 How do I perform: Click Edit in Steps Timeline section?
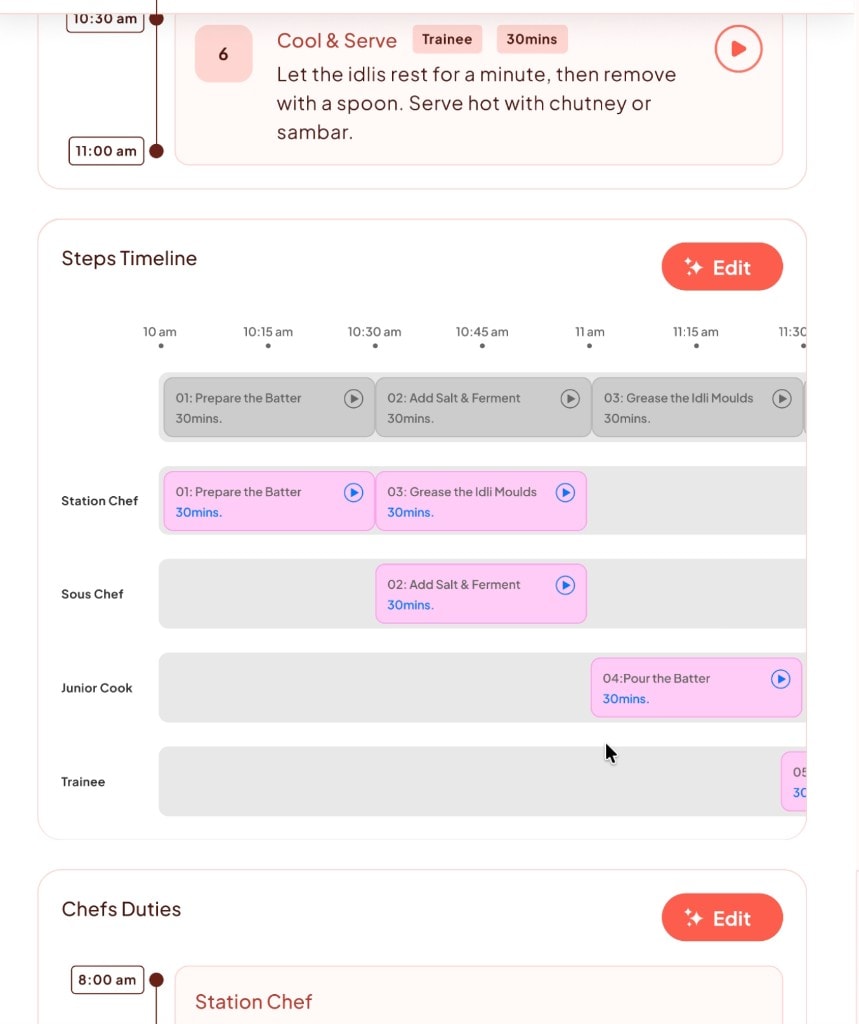coord(722,267)
